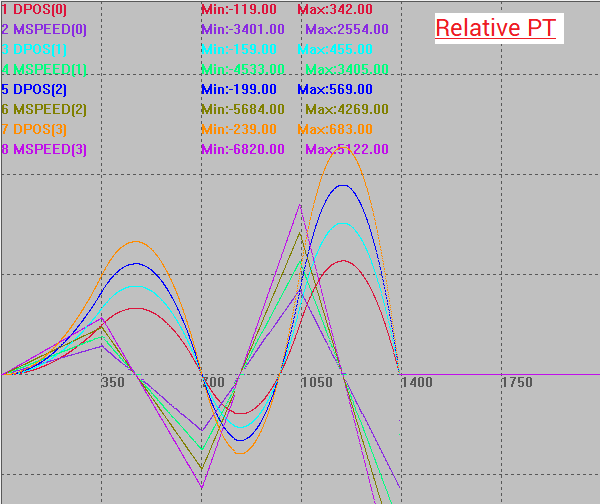Click the Min:-119.00 value for DPOS(0)
600x504 pixels.
click(x=238, y=9)
